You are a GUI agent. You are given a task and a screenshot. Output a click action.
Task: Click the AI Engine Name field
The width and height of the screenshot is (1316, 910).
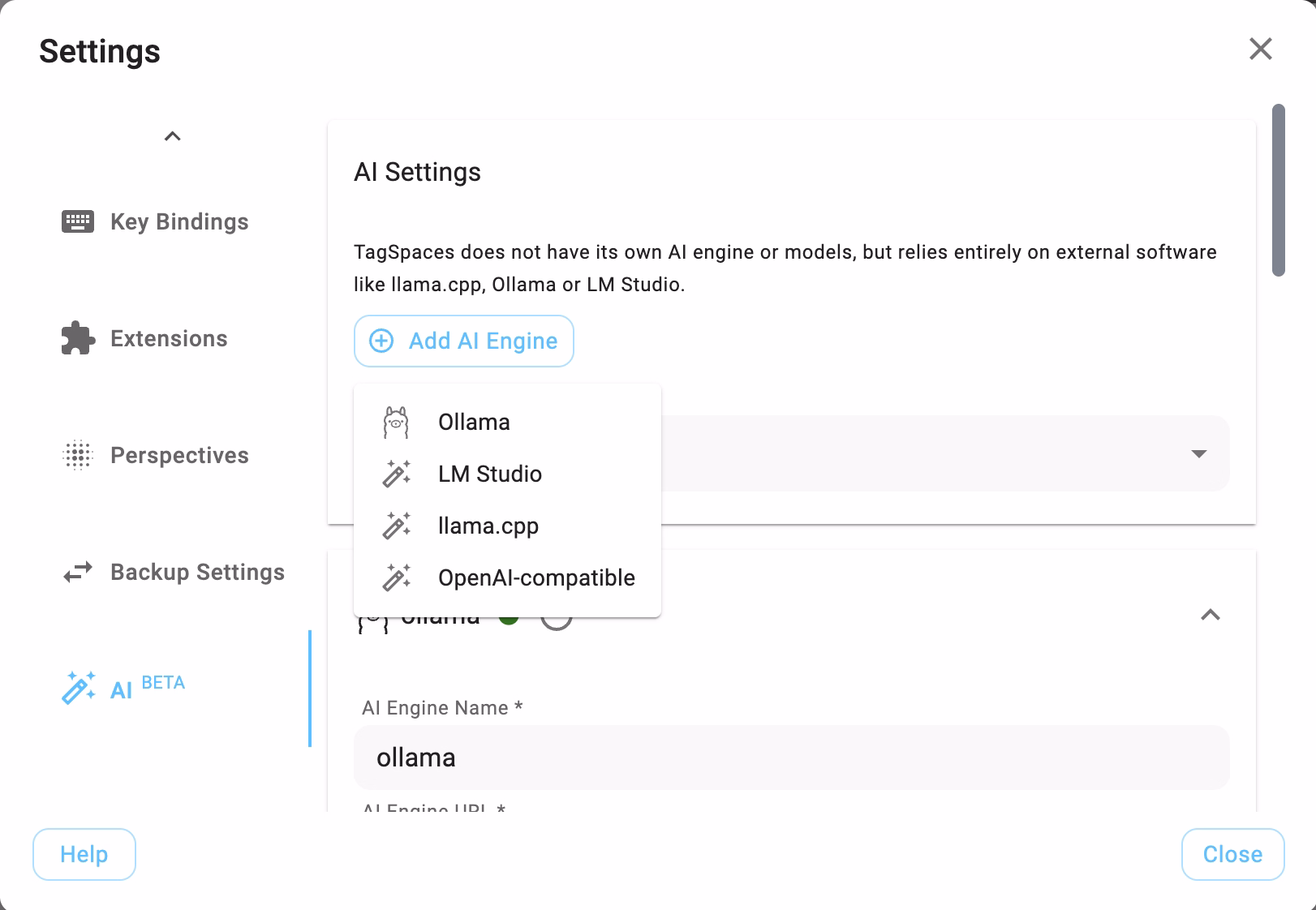[x=792, y=758]
